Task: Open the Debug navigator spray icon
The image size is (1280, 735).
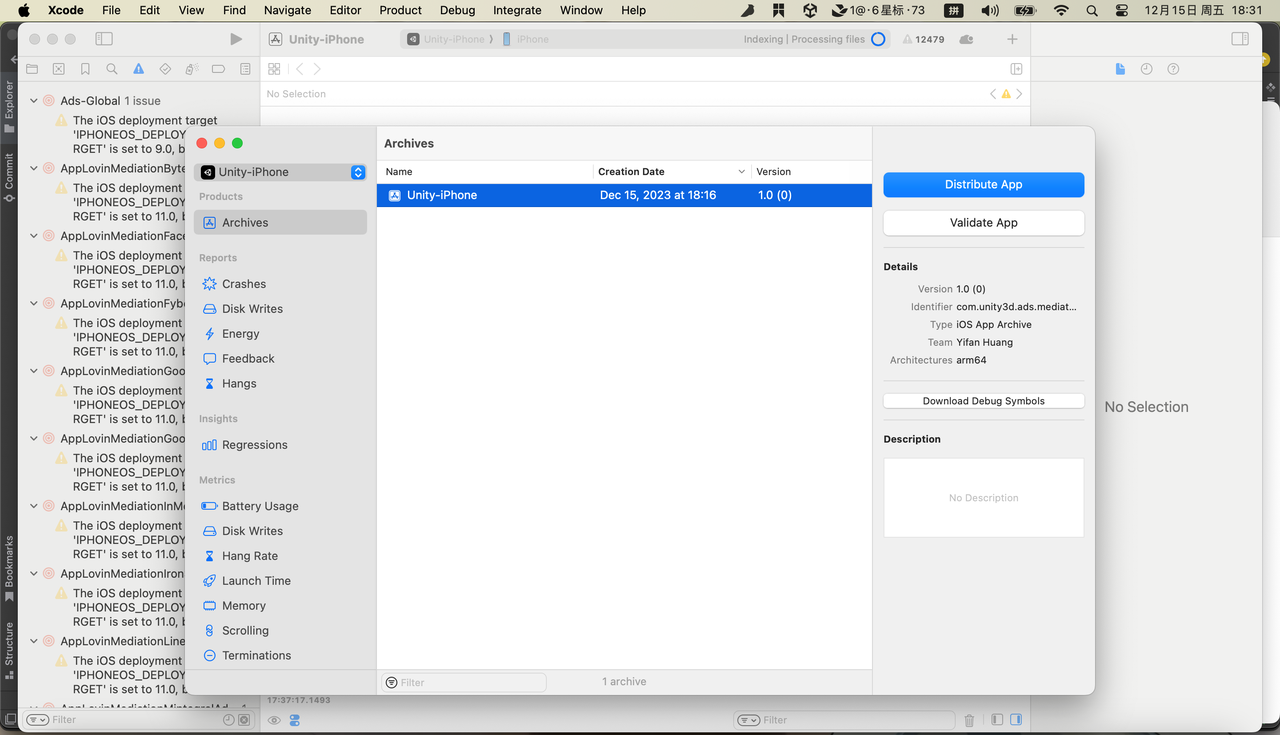Action: 192,69
